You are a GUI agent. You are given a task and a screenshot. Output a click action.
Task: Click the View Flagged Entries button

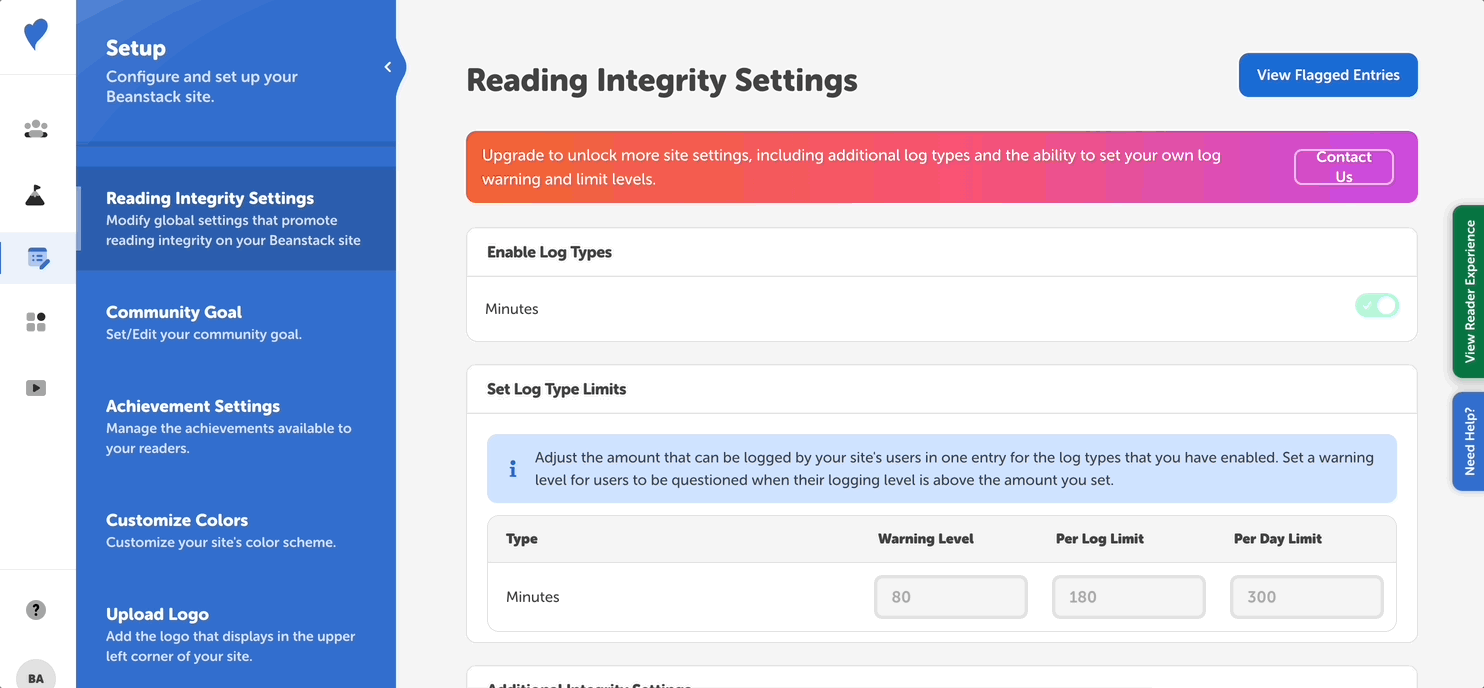1328,75
